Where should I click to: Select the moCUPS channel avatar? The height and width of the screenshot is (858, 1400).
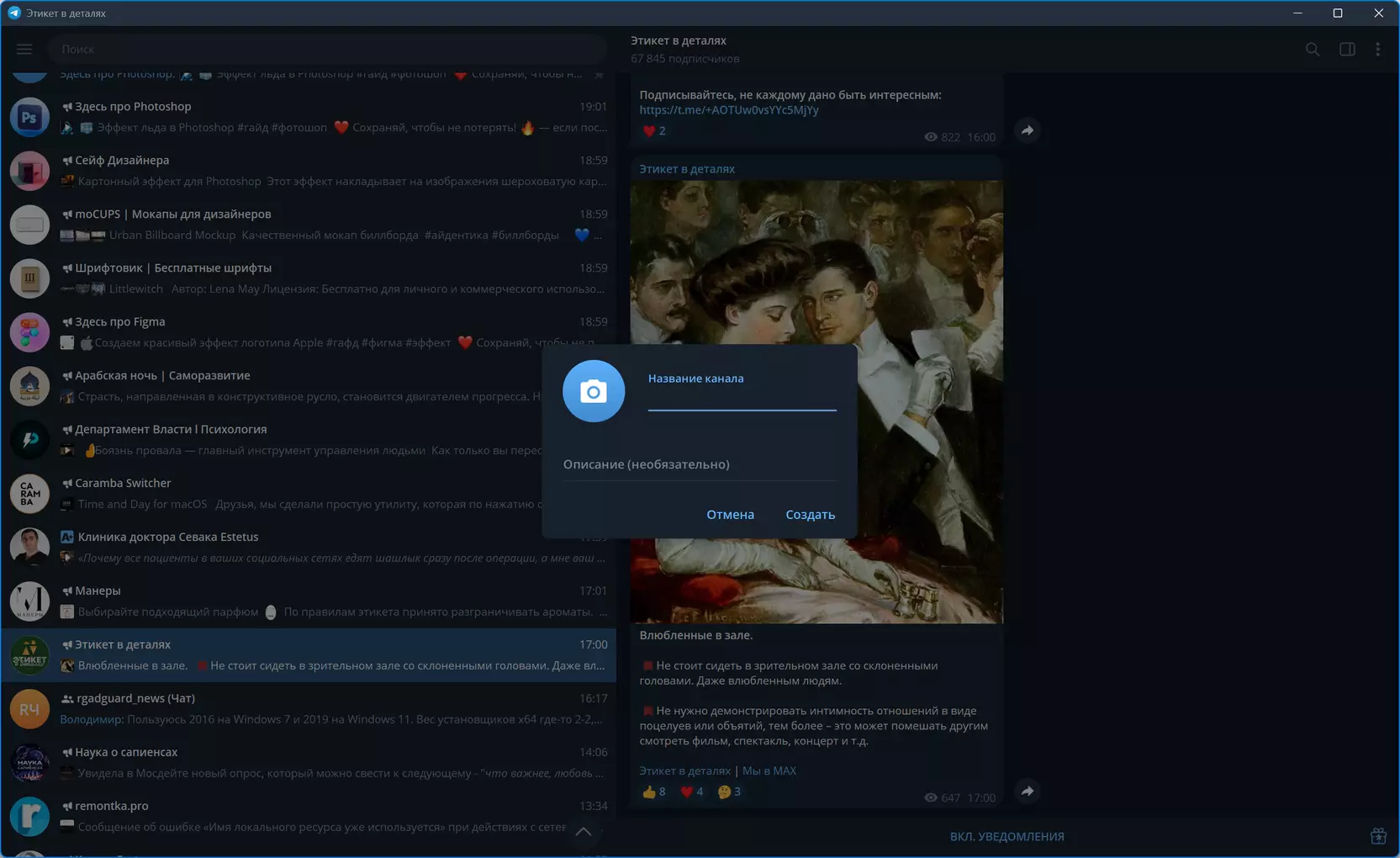(x=29, y=225)
